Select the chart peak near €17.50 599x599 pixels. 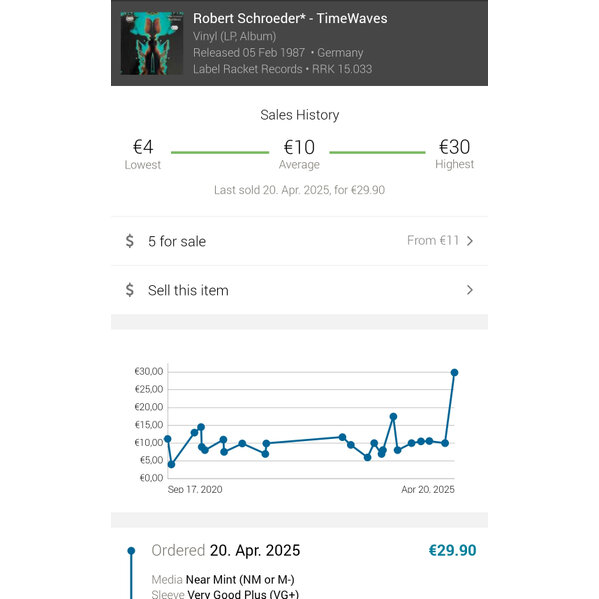[393, 416]
